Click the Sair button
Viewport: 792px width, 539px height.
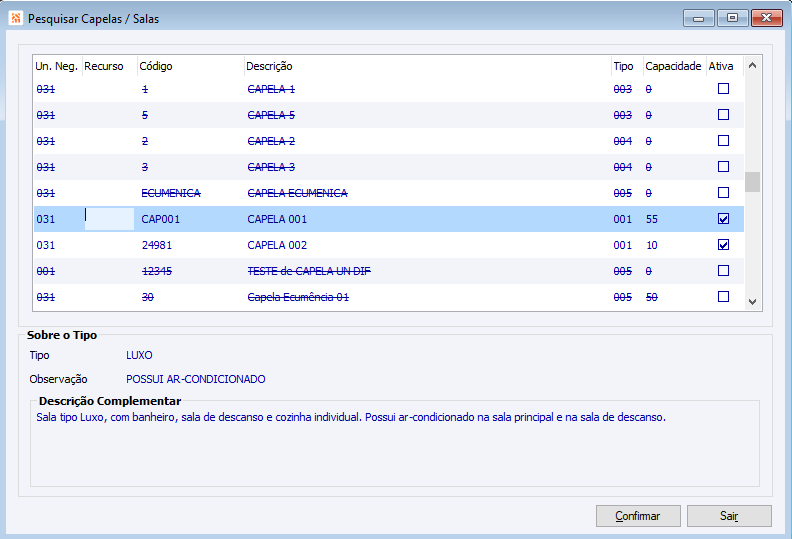click(x=729, y=516)
